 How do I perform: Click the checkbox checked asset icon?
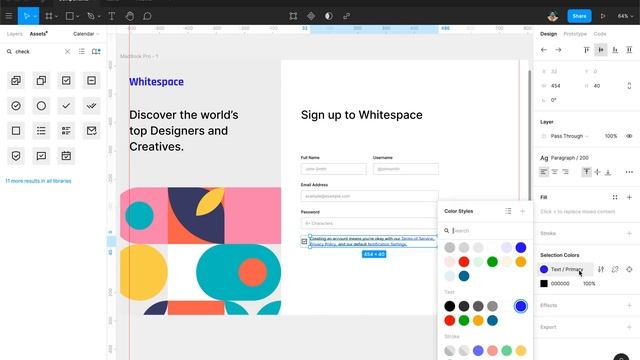pyautogui.click(x=66, y=80)
